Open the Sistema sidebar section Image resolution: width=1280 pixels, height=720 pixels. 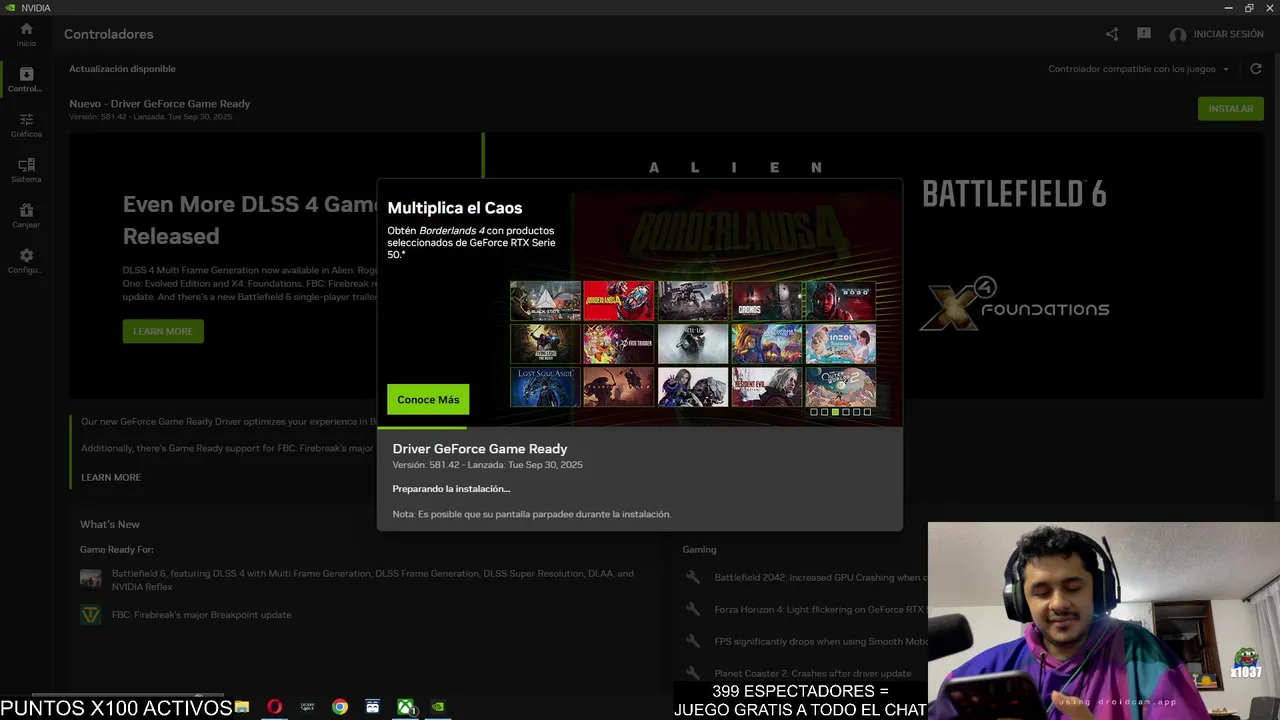26,169
